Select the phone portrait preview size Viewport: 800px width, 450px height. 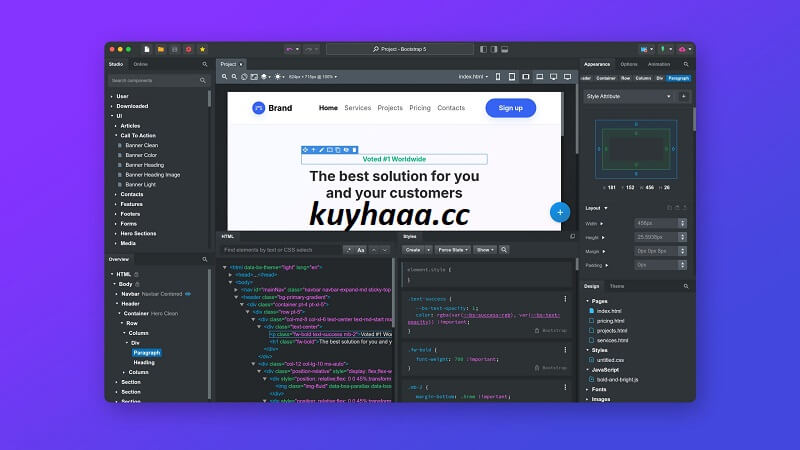coord(498,77)
